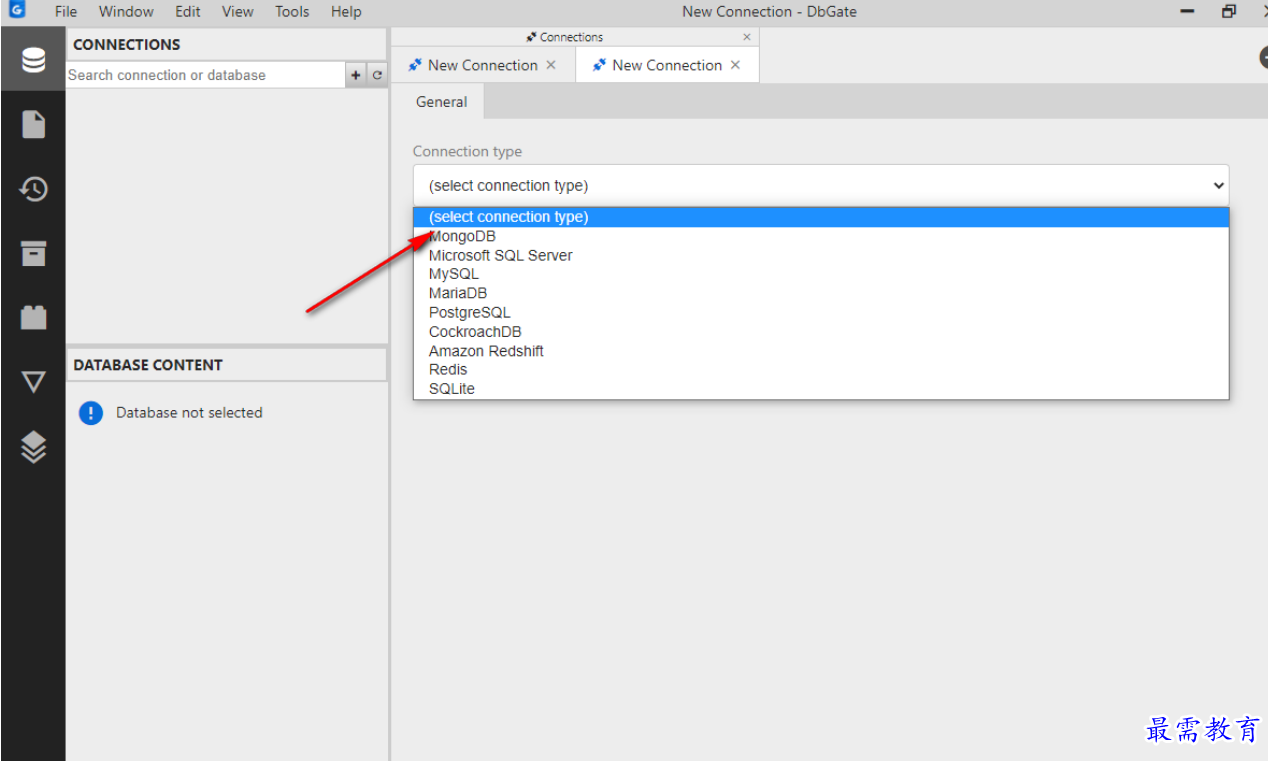The height and width of the screenshot is (761, 1268).
Task: Open the Edit menu
Action: [x=187, y=12]
